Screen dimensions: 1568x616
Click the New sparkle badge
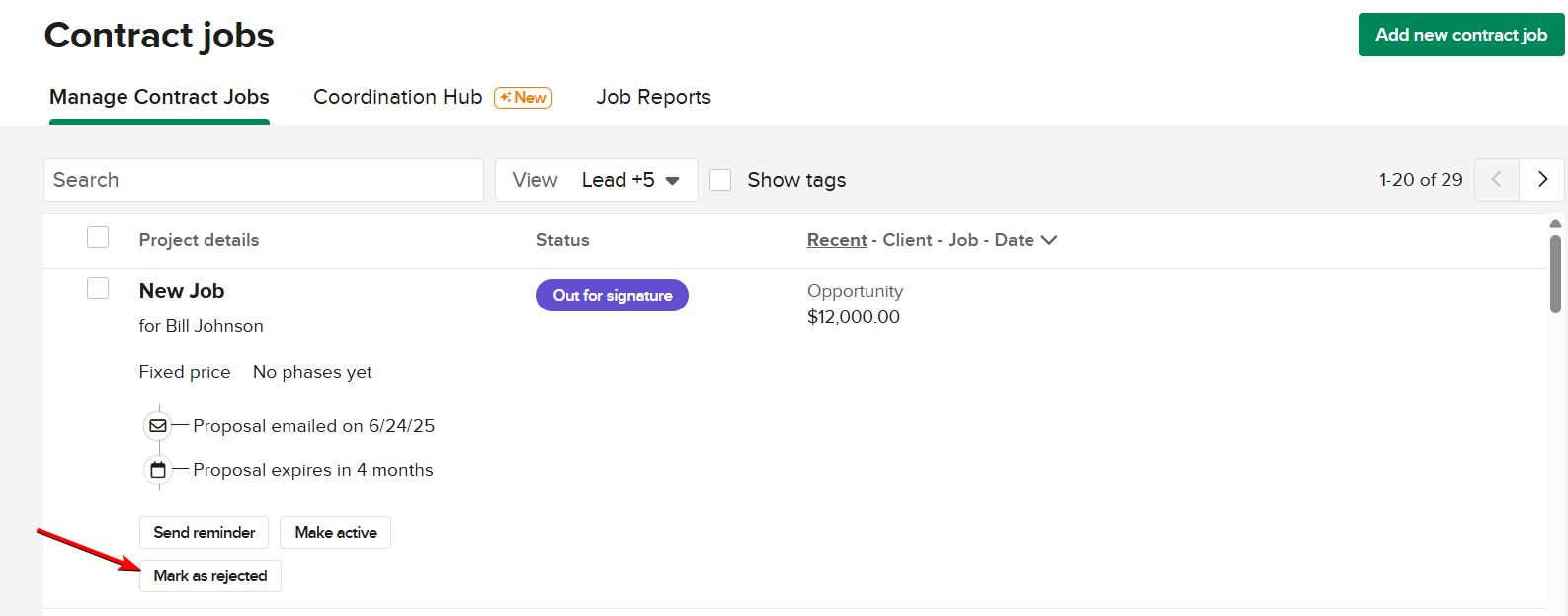tap(523, 97)
